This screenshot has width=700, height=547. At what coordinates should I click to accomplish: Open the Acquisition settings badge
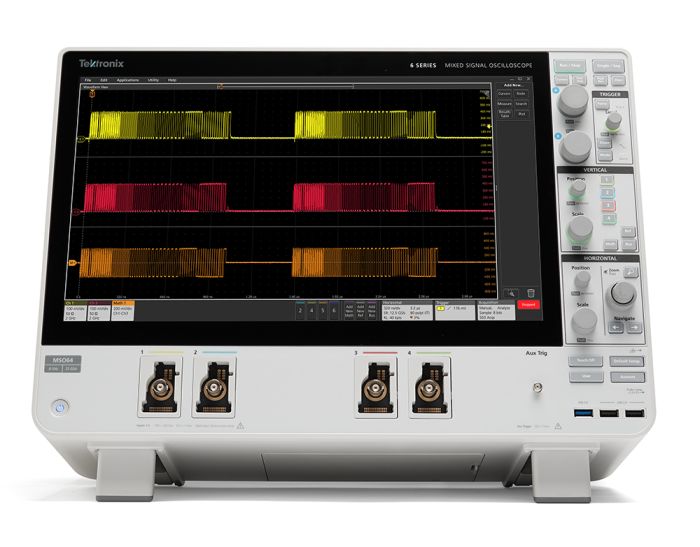[x=496, y=310]
